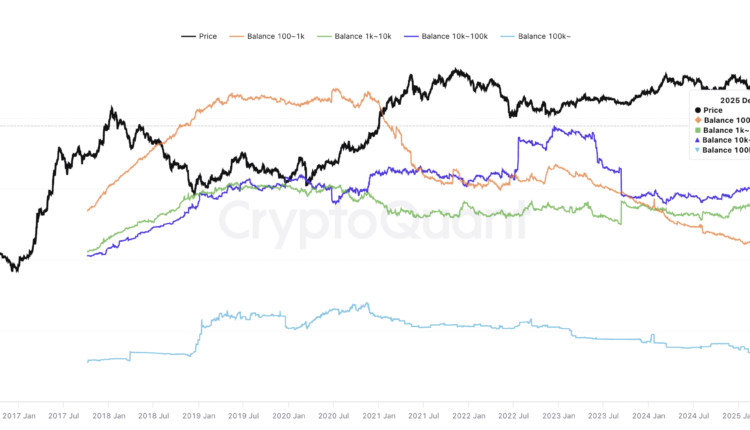Click the Balance 10k~100k legend label
Screen dimensions: 750x430
tap(454, 36)
